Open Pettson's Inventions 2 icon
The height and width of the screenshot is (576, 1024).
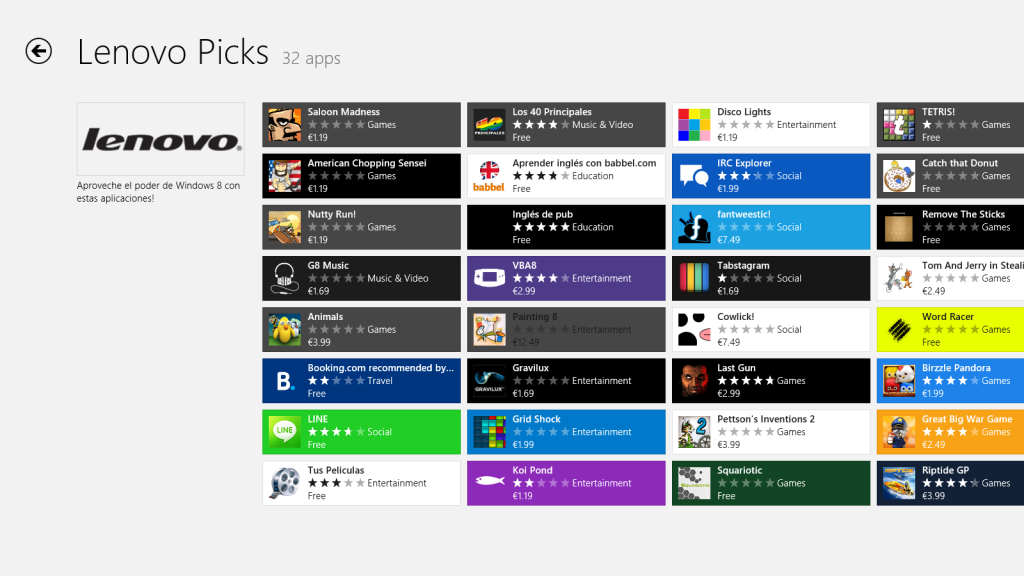pos(694,432)
